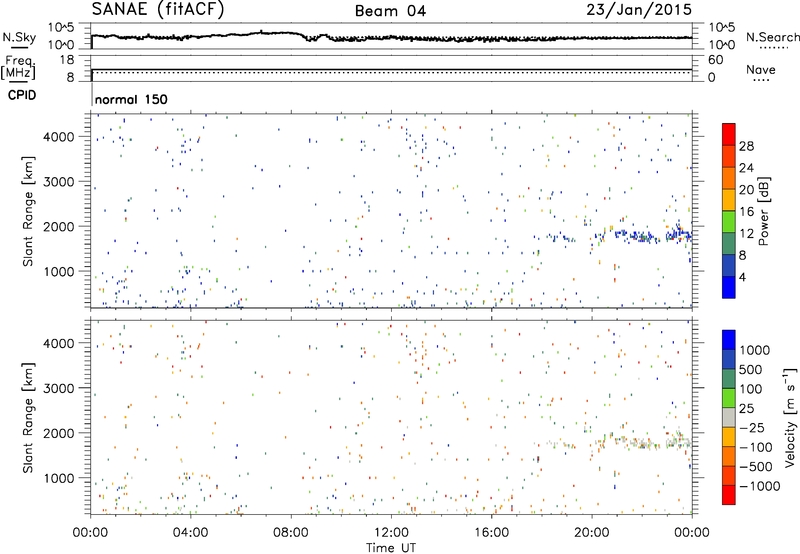Click the 20 tick label on power colorbar
Screen dimensions: 800x554
coord(746,190)
